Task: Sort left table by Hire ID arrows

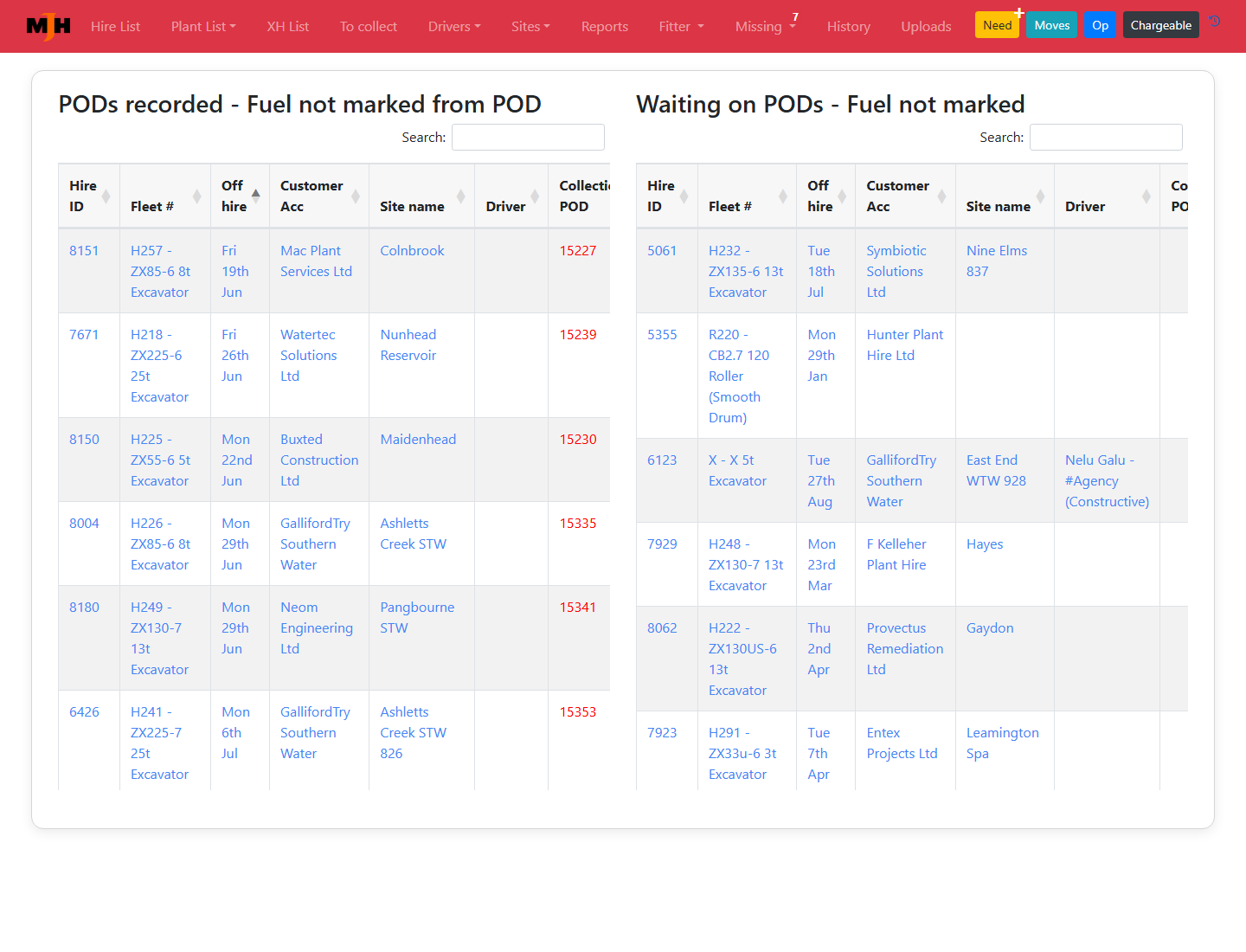Action: point(106,196)
